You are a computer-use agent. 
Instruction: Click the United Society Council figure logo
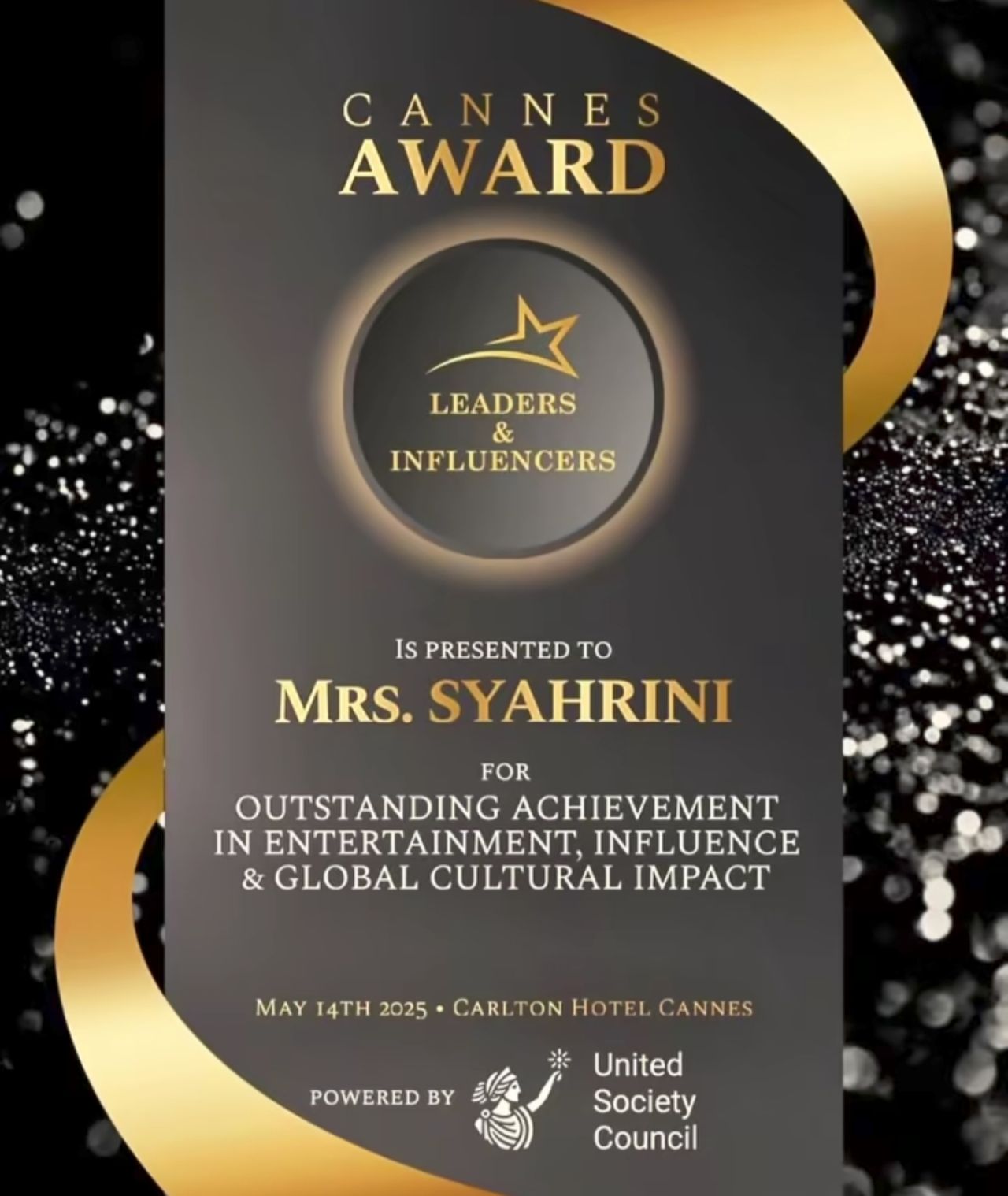(x=521, y=1098)
